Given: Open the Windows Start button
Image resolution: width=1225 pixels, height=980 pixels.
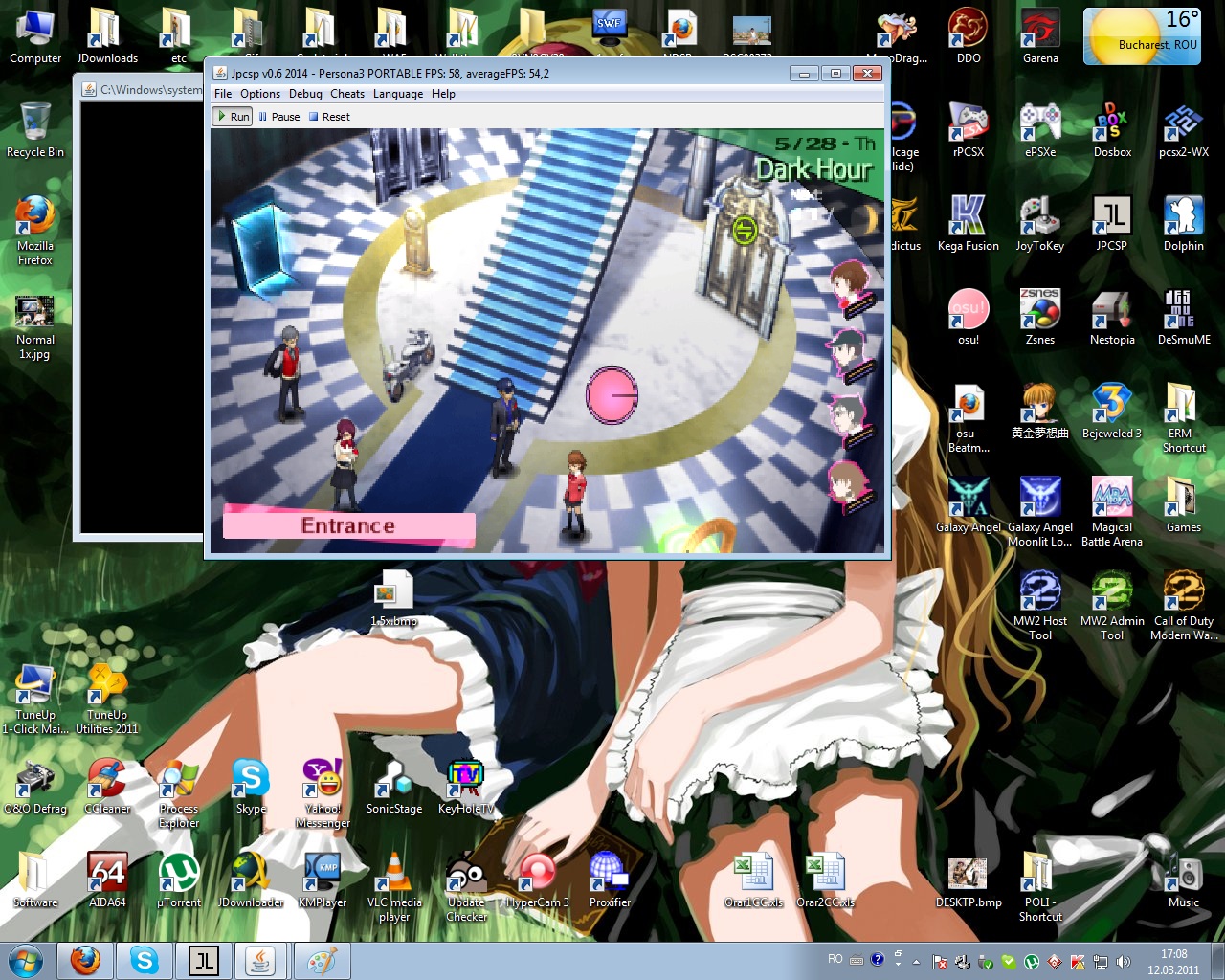Looking at the screenshot, I should (x=26, y=960).
